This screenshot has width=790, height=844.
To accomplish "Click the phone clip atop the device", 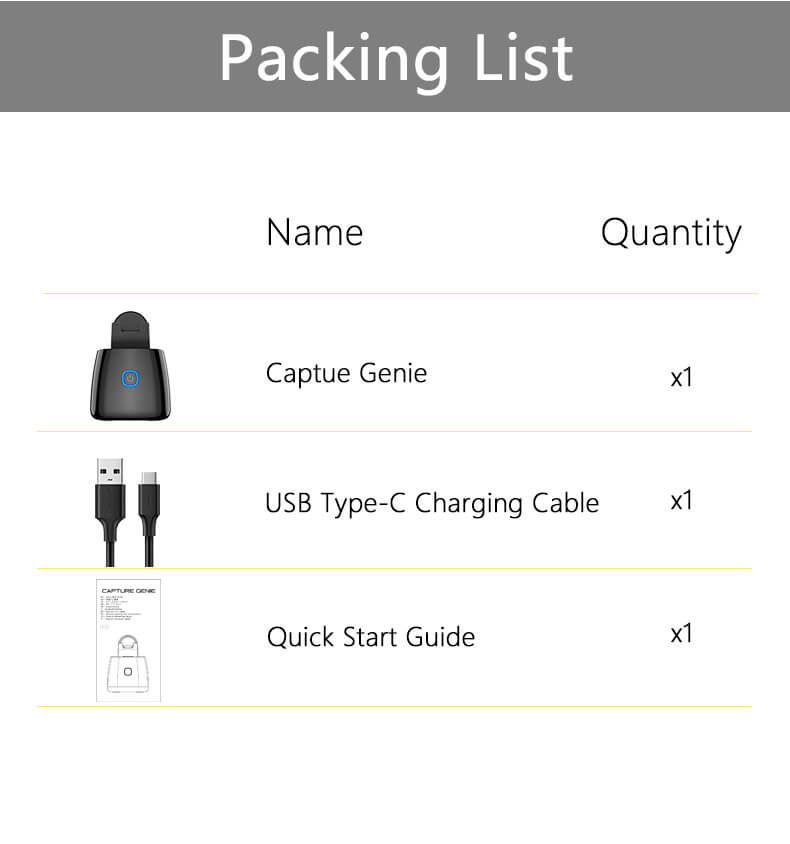I will pyautogui.click(x=130, y=329).
